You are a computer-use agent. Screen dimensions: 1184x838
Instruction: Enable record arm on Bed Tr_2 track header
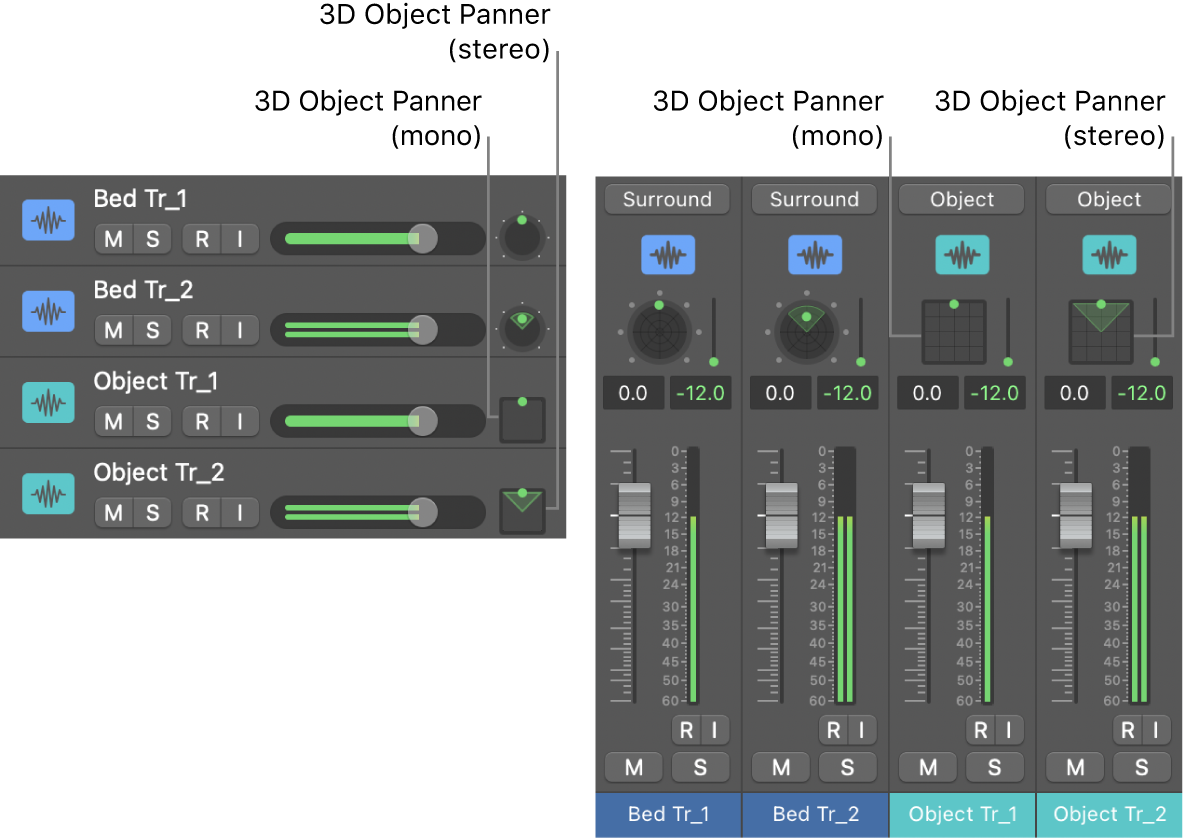199,330
